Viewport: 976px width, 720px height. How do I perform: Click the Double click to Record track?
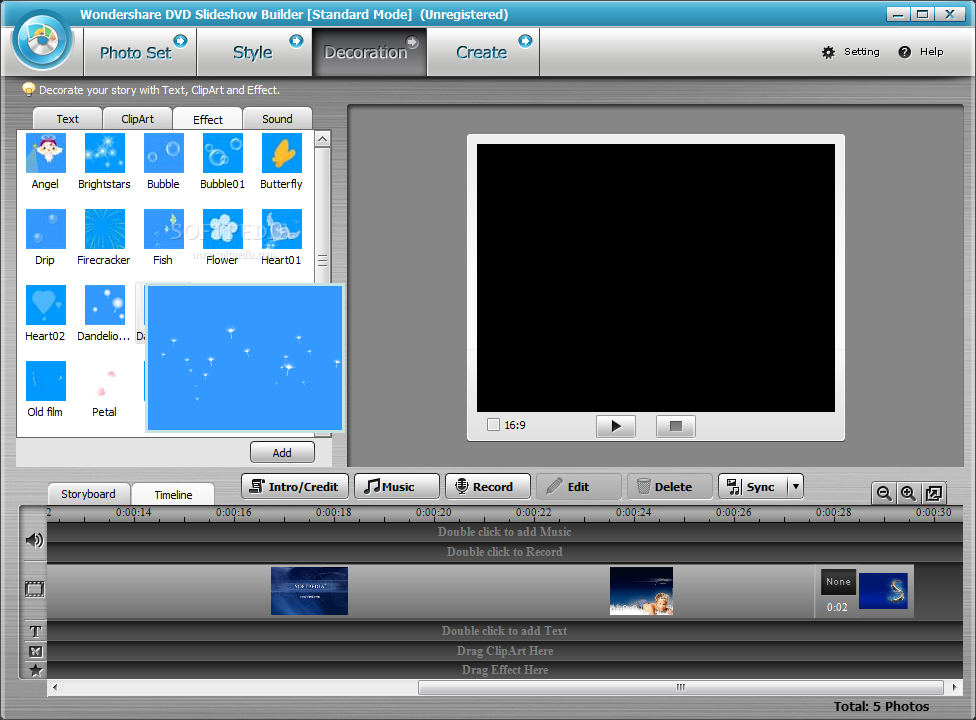(x=505, y=552)
